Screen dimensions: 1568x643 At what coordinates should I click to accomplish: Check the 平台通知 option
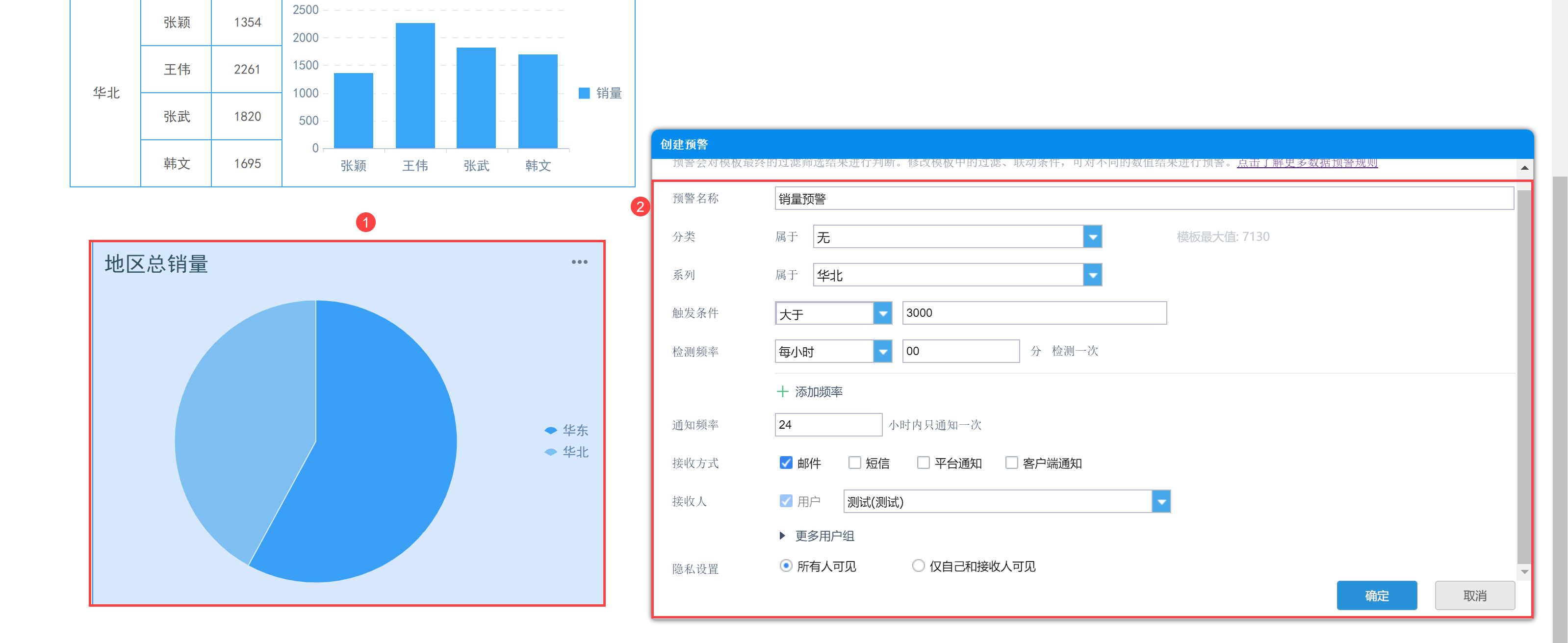click(924, 463)
